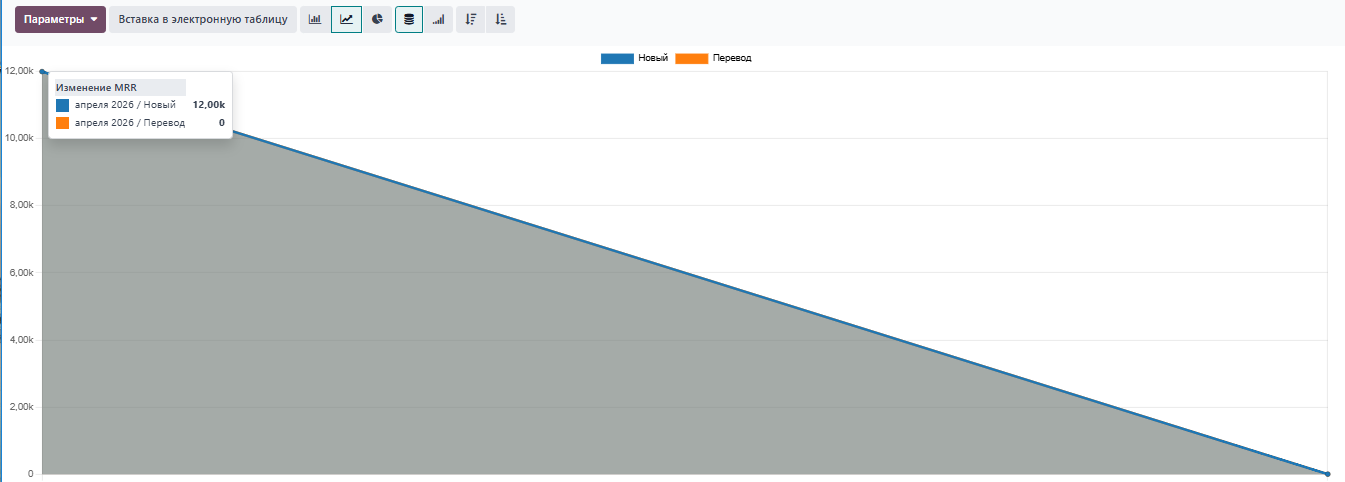This screenshot has width=1345, height=482.
Task: Open the Параметры dropdown menu
Action: (60, 19)
